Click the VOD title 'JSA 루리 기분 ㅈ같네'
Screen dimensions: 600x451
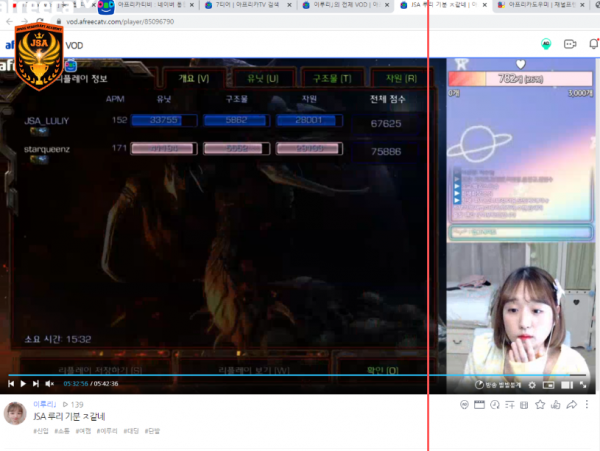click(69, 416)
